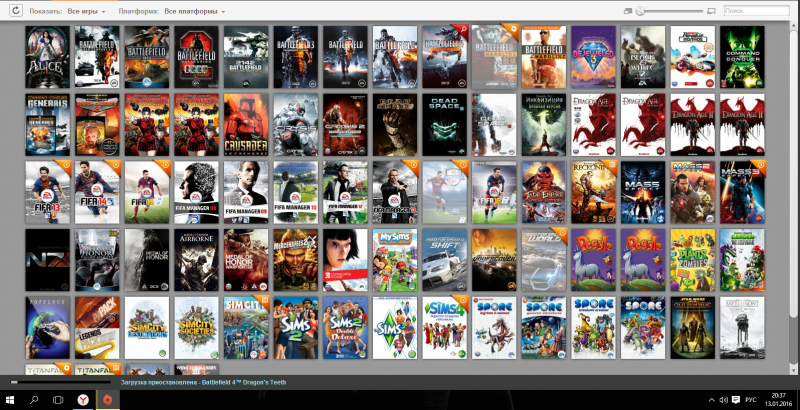Click the tile size slider handle
The image size is (800, 410).
(640, 11)
